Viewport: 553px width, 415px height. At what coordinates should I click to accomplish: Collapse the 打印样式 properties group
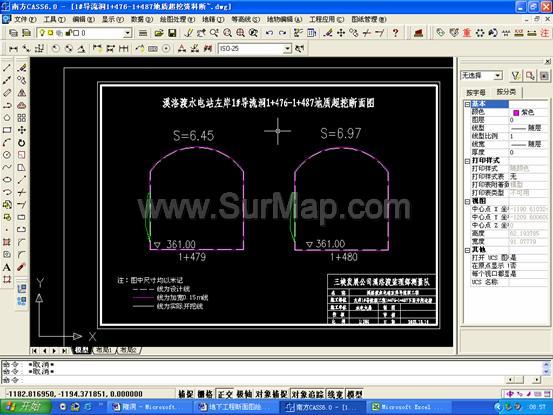pyautogui.click(x=467, y=161)
